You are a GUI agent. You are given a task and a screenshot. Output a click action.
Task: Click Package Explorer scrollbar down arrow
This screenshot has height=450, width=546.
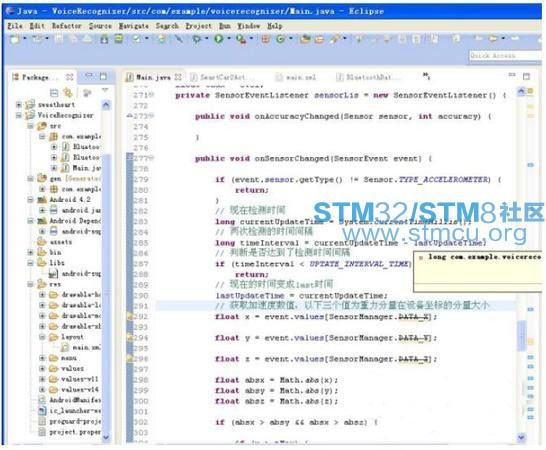[x=106, y=437]
